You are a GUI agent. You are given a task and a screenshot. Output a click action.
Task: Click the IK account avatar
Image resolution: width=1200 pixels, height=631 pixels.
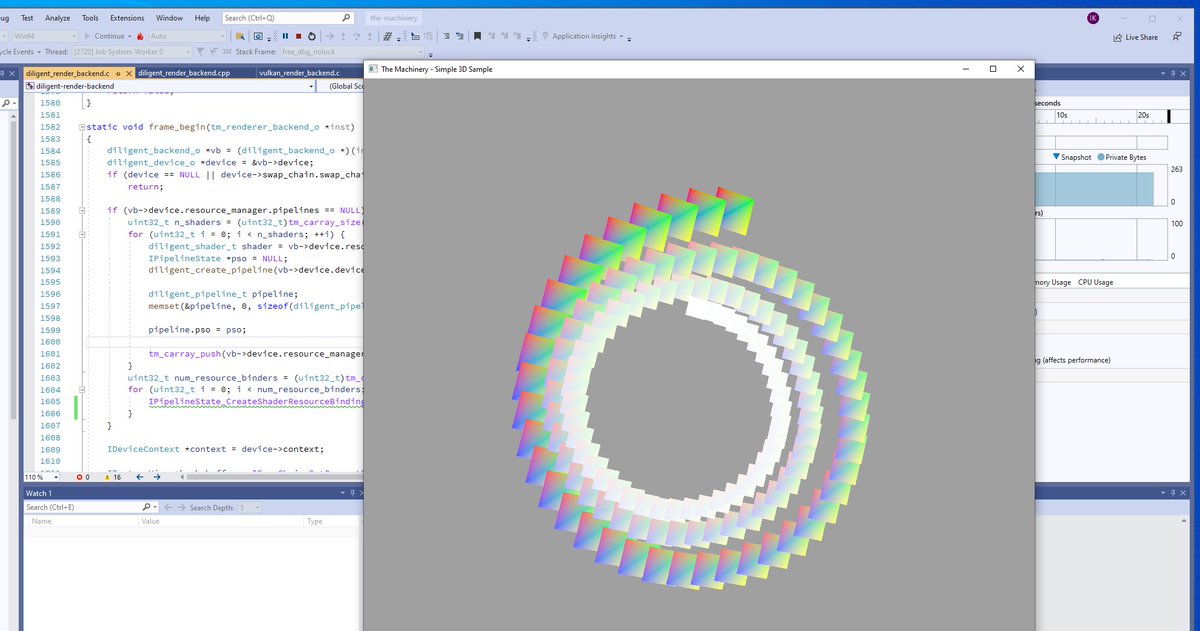pos(1091,18)
